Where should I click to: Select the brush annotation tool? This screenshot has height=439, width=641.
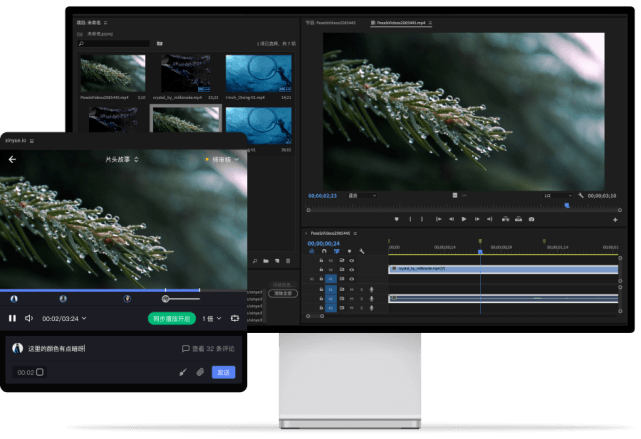pos(182,372)
